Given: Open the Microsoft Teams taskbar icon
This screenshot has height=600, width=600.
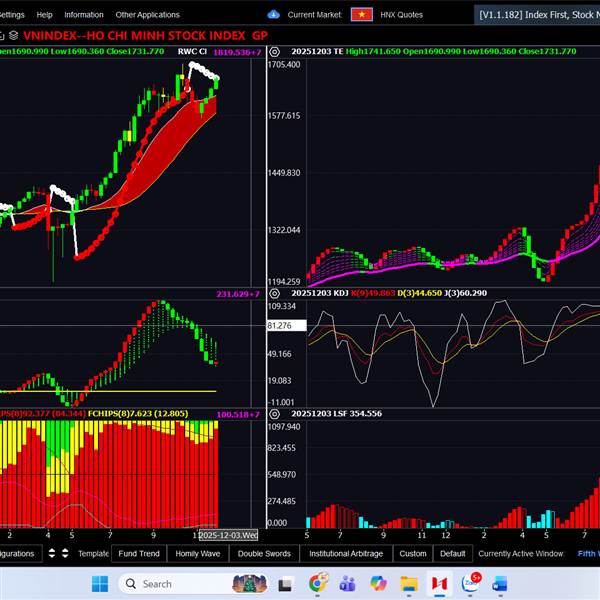Looking at the screenshot, I should point(348,583).
